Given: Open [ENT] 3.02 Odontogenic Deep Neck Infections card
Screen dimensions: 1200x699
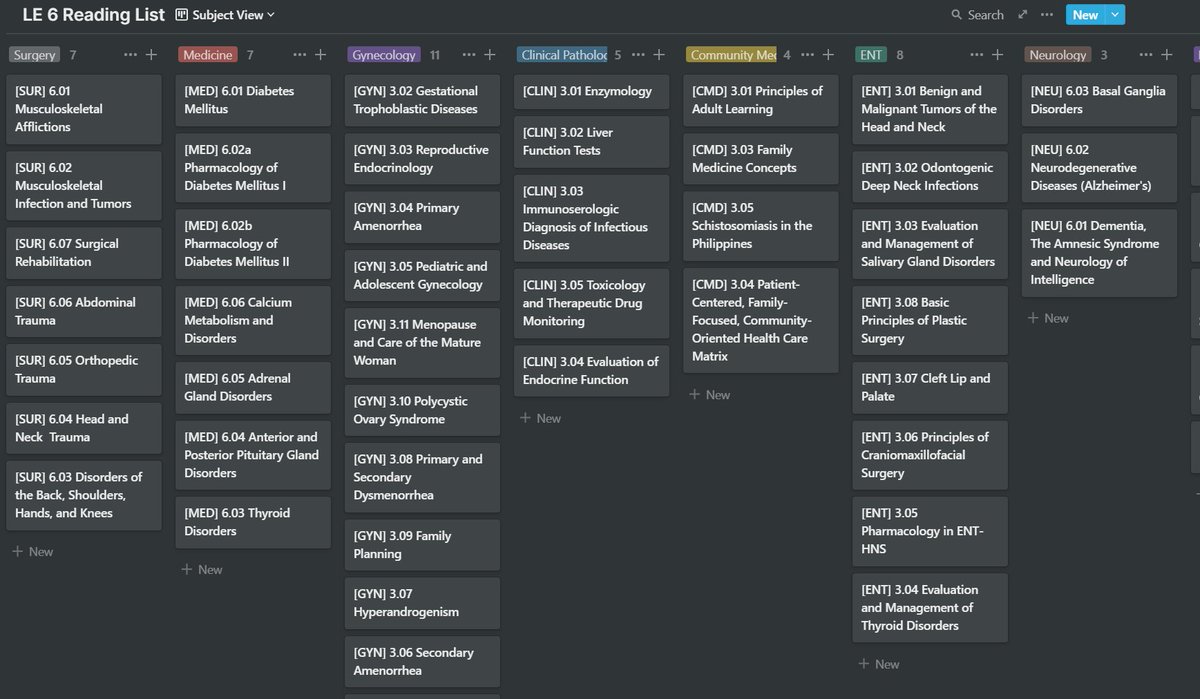Looking at the screenshot, I should (x=930, y=176).
